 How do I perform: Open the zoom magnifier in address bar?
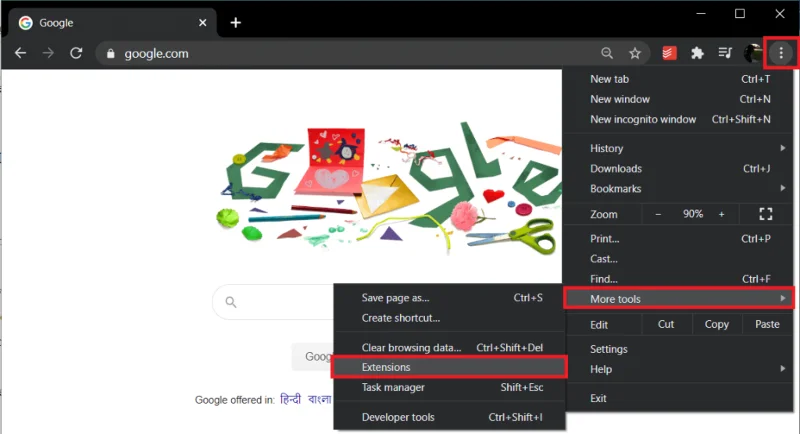click(607, 53)
